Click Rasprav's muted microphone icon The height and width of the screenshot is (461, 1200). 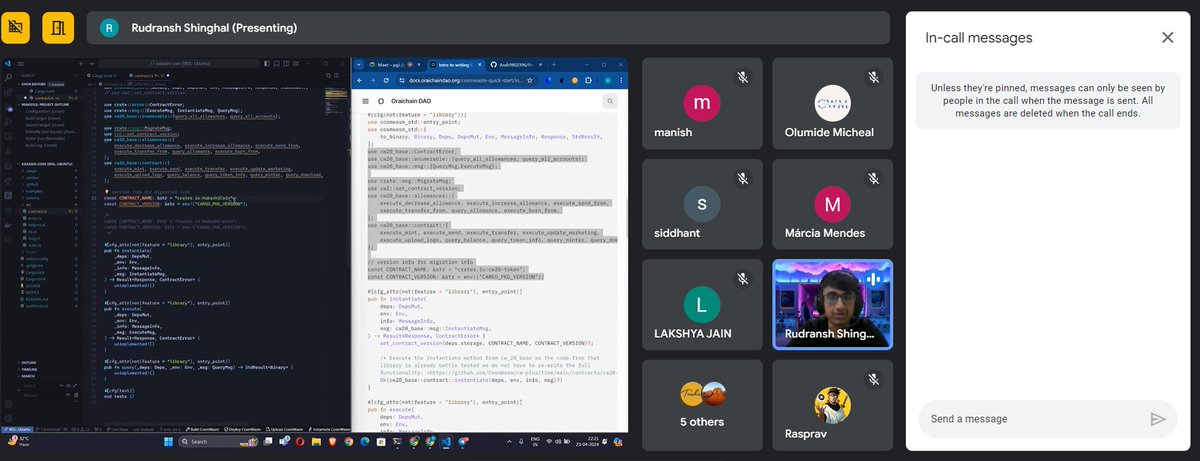873,380
